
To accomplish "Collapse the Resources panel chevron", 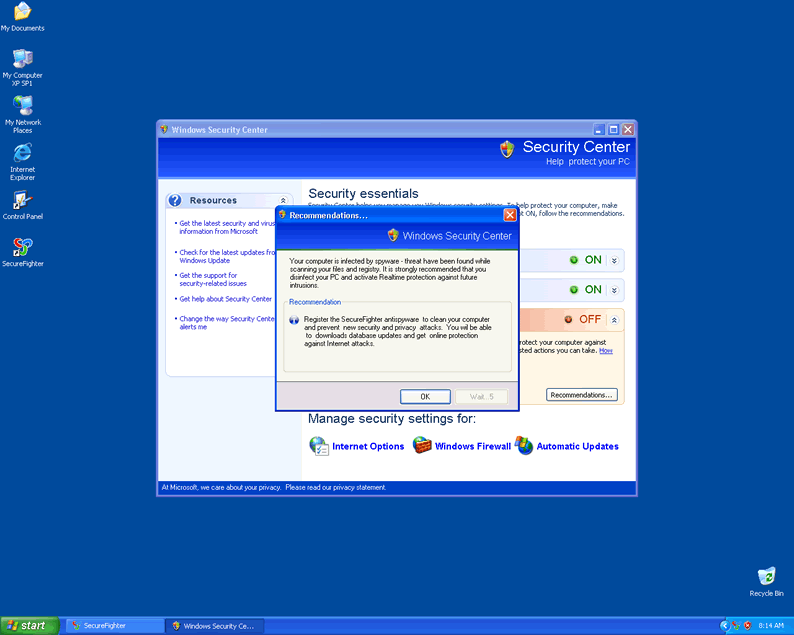I will point(284,201).
